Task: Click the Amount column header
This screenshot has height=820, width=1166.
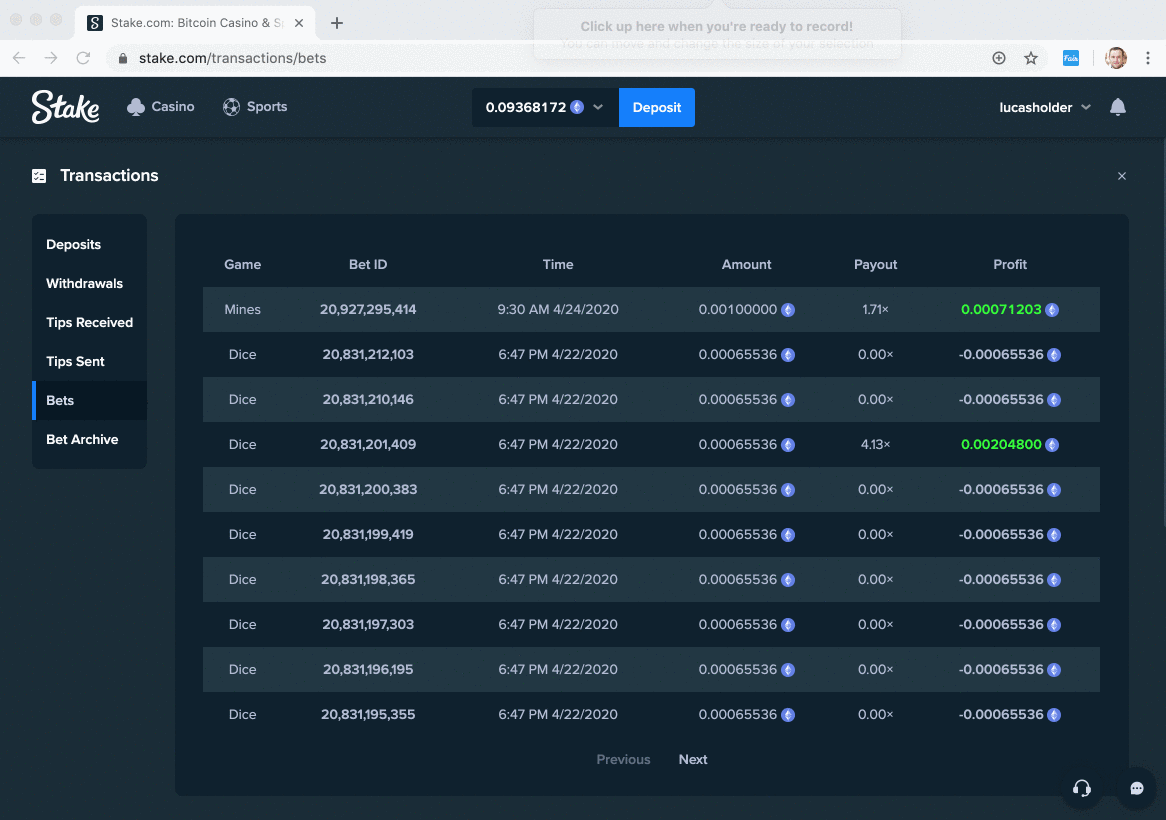Action: point(747,264)
